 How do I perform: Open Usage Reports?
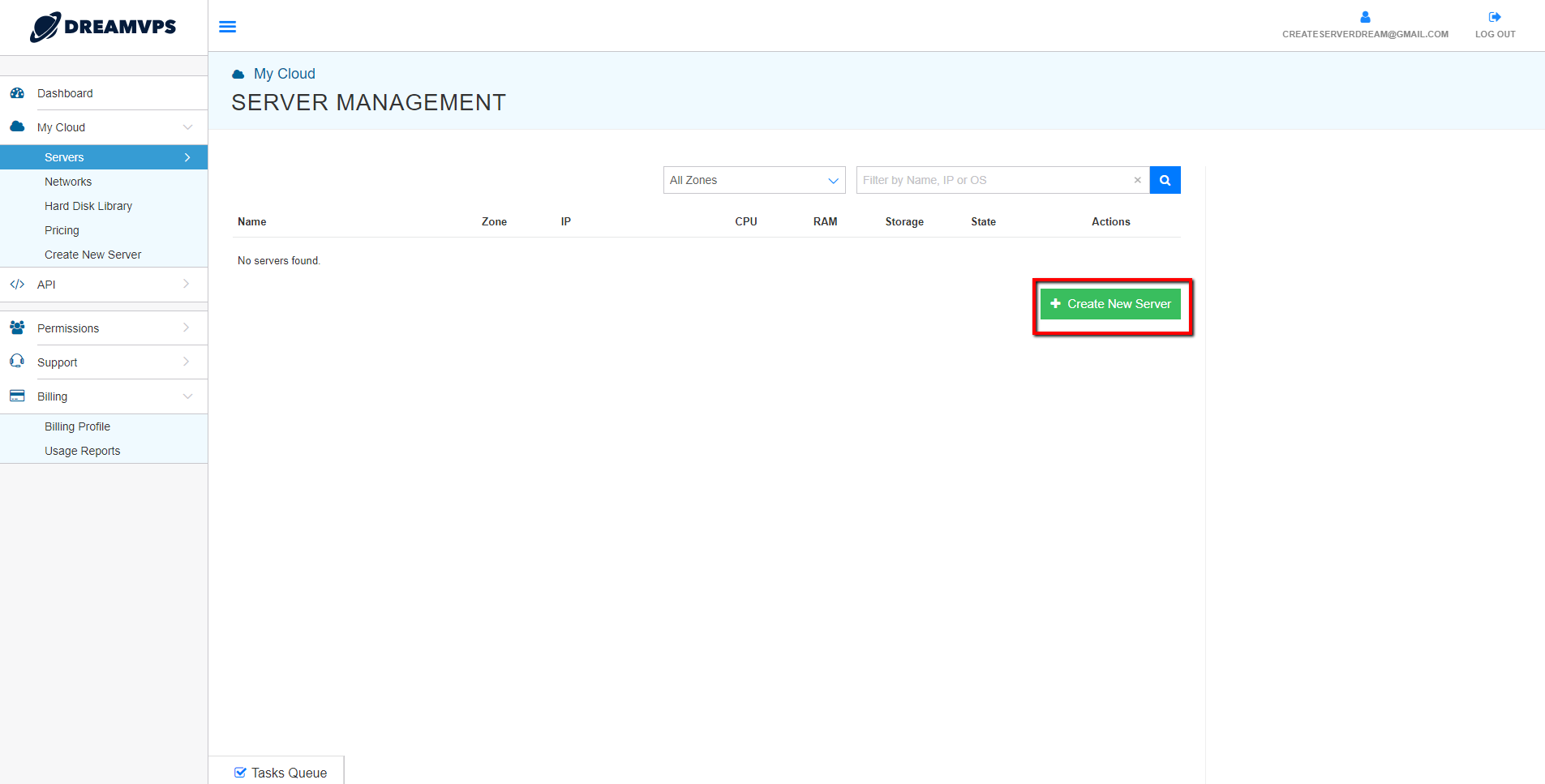[x=82, y=451]
